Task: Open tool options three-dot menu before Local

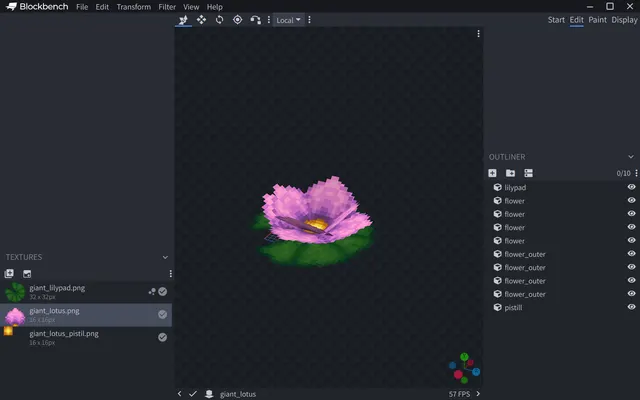Action: (269, 20)
